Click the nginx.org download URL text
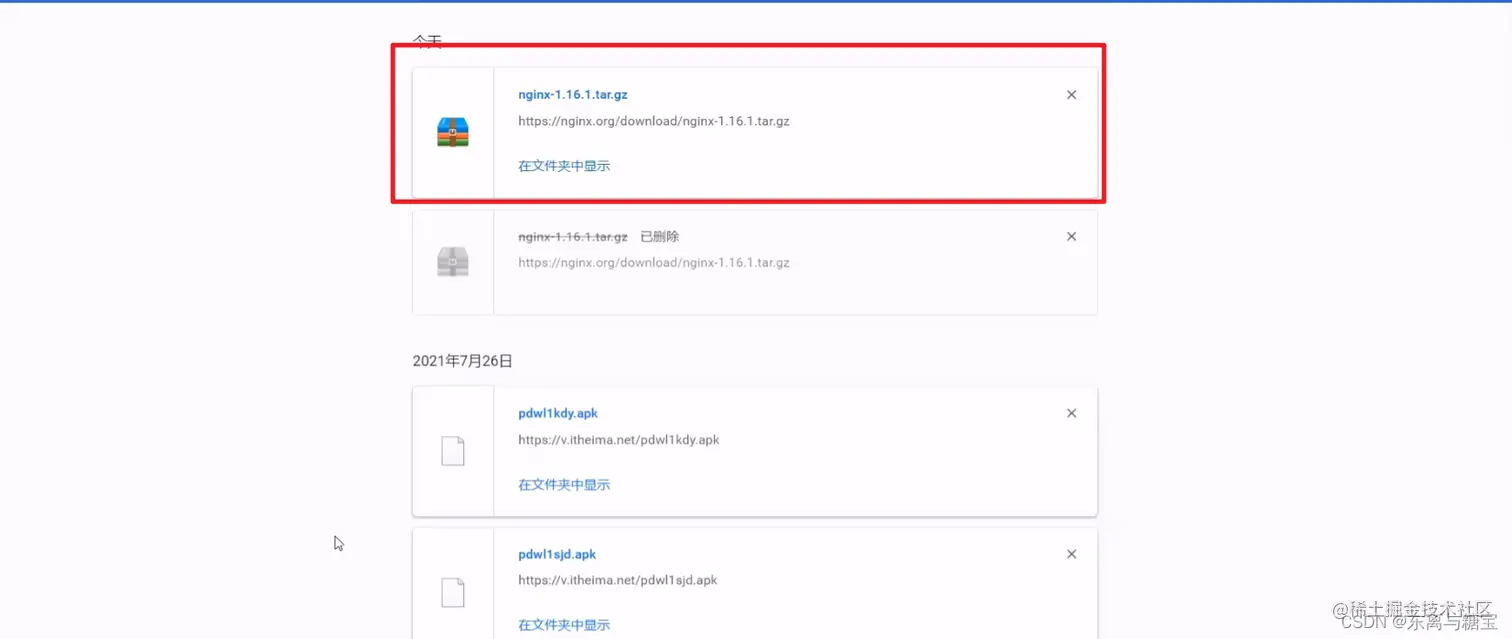The height and width of the screenshot is (639, 1512). pyautogui.click(x=653, y=120)
